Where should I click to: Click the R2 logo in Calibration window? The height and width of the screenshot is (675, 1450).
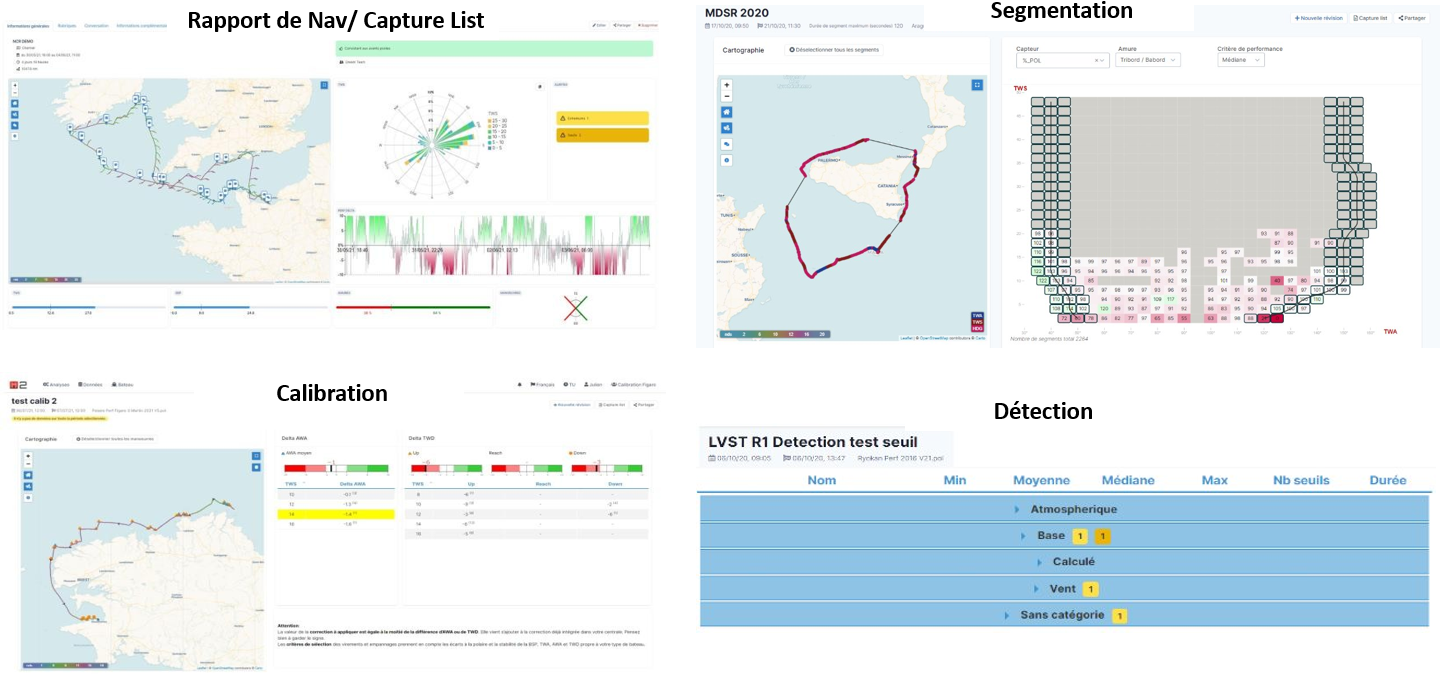point(16,384)
